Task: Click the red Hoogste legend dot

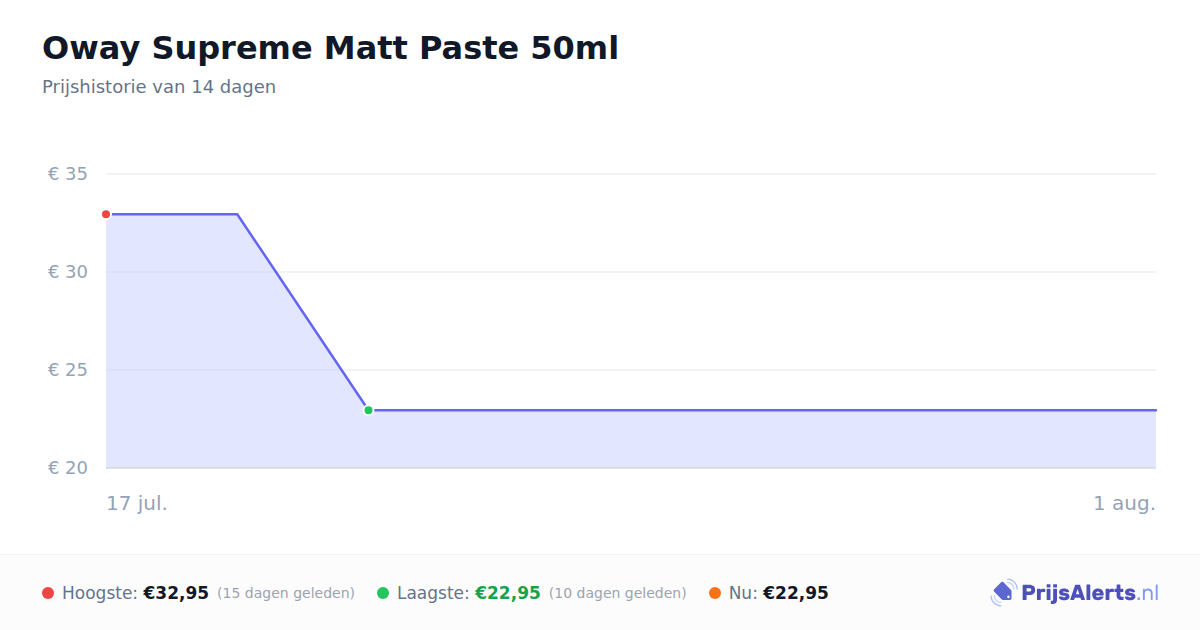Action: pos(48,593)
